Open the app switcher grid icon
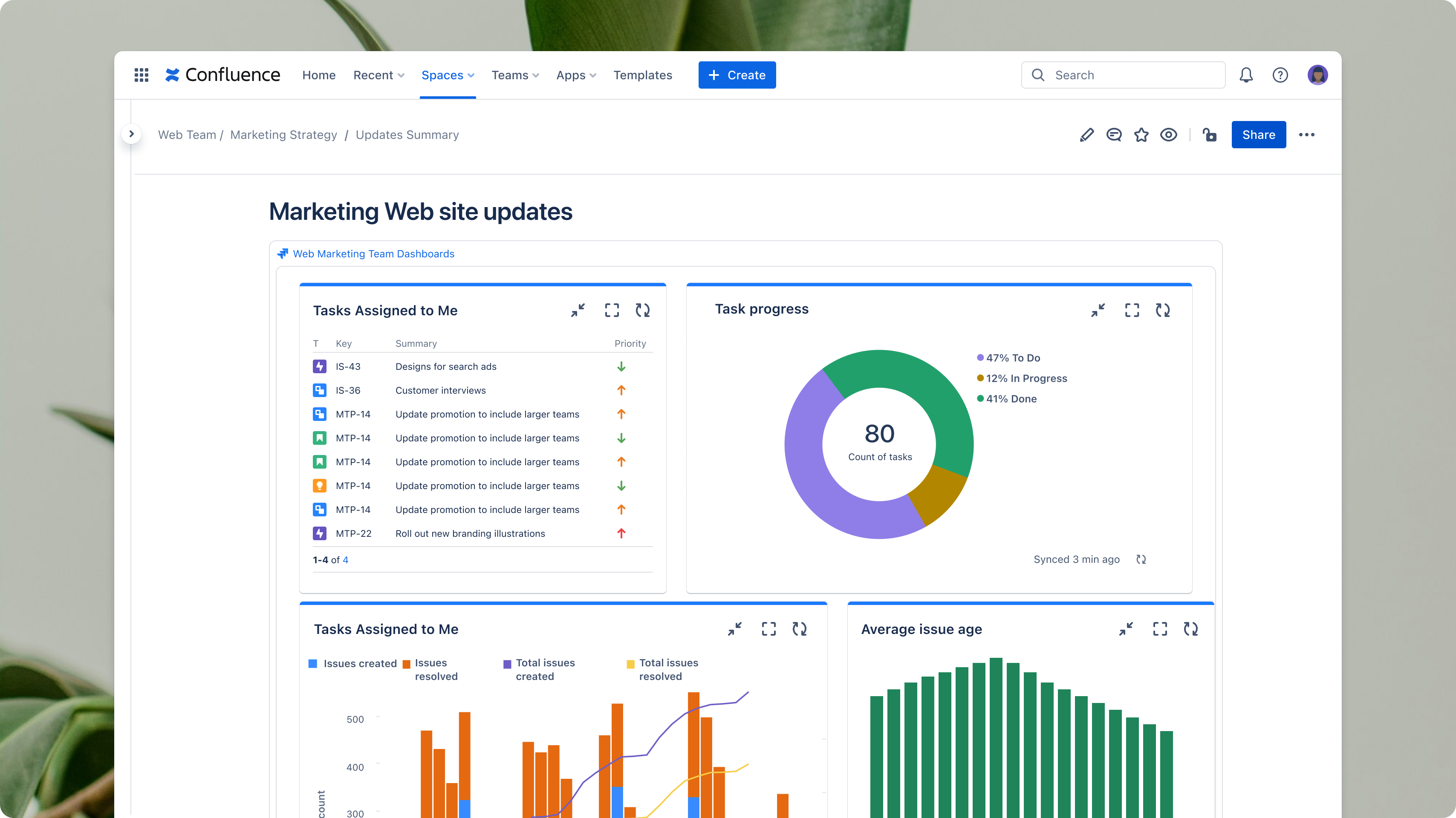The width and height of the screenshot is (1456, 818). tap(142, 75)
